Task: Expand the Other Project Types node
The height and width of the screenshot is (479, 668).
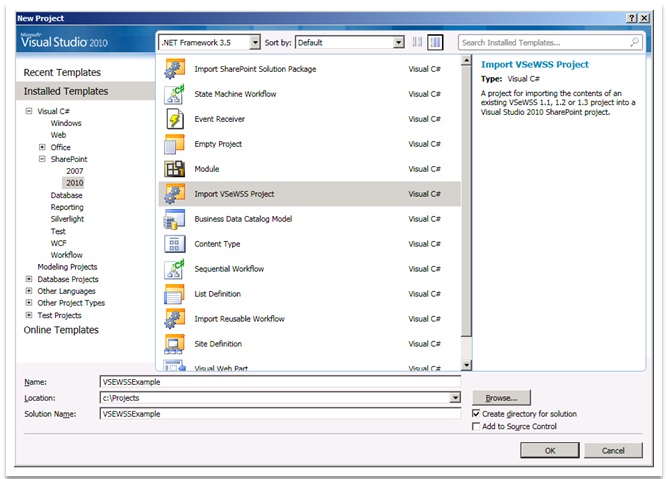Action: 29,303
